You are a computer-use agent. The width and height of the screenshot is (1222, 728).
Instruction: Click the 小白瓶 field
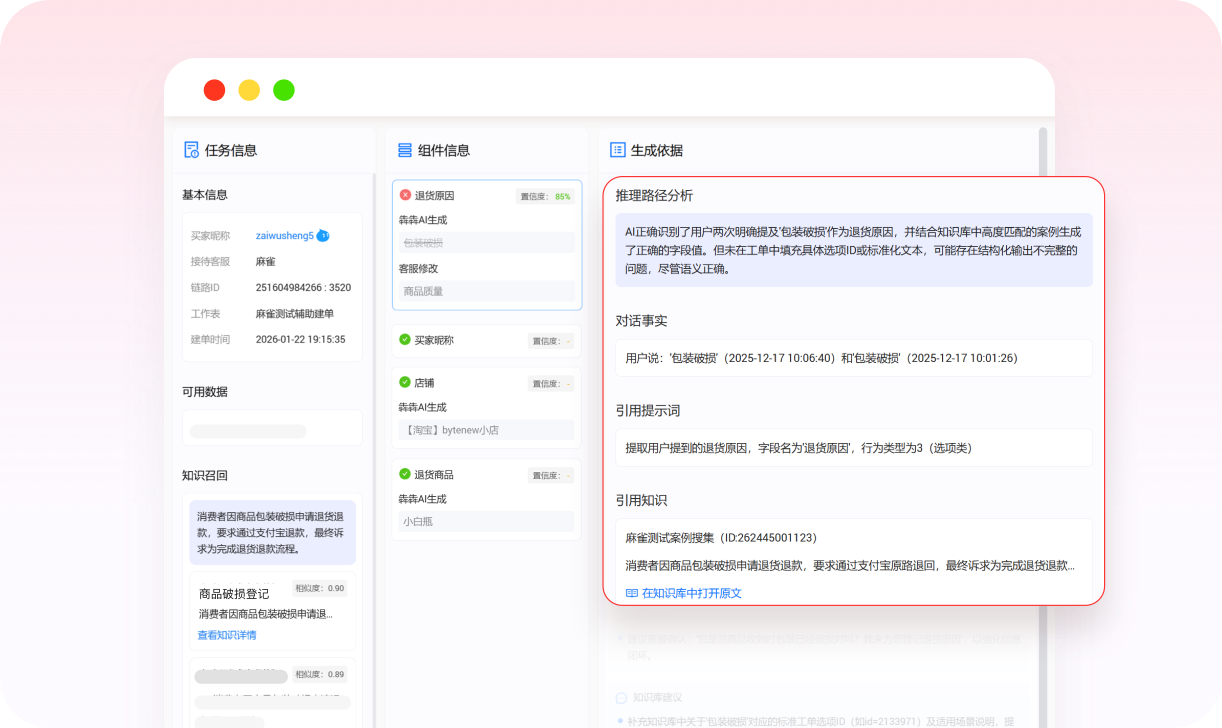pyautogui.click(x=486, y=521)
